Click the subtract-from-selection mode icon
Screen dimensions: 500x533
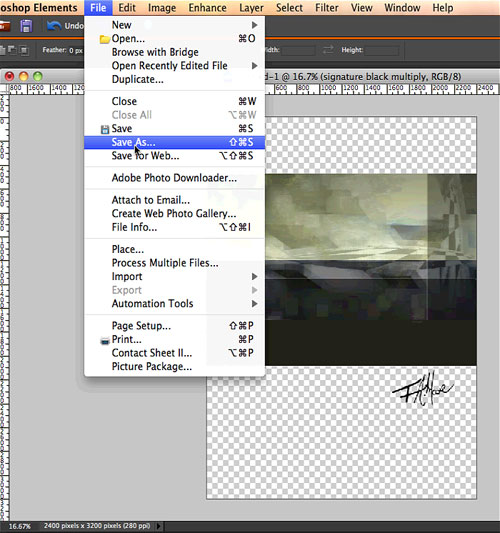12,50
